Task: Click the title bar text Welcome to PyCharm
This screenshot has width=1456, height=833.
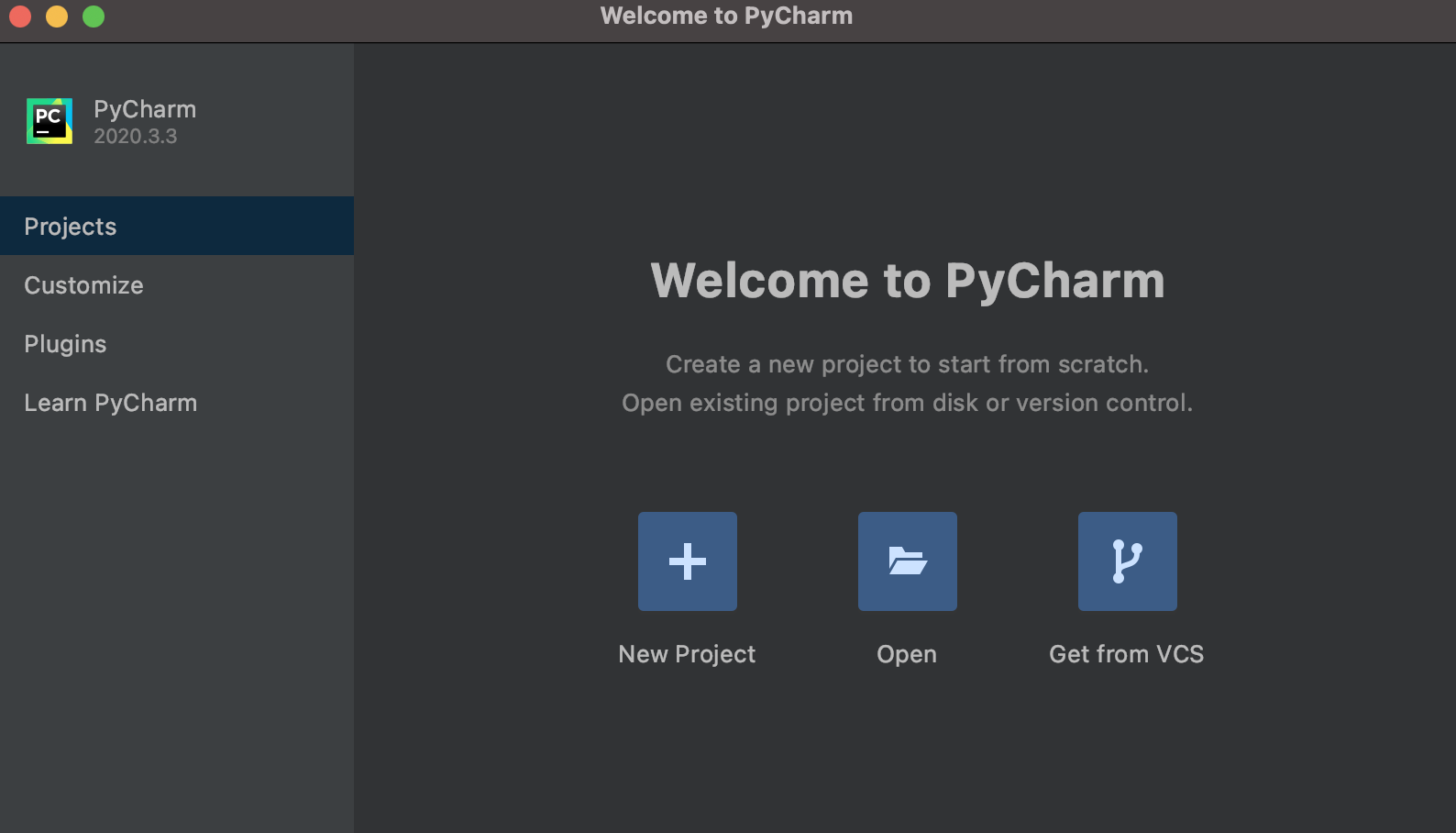Action: (x=727, y=17)
